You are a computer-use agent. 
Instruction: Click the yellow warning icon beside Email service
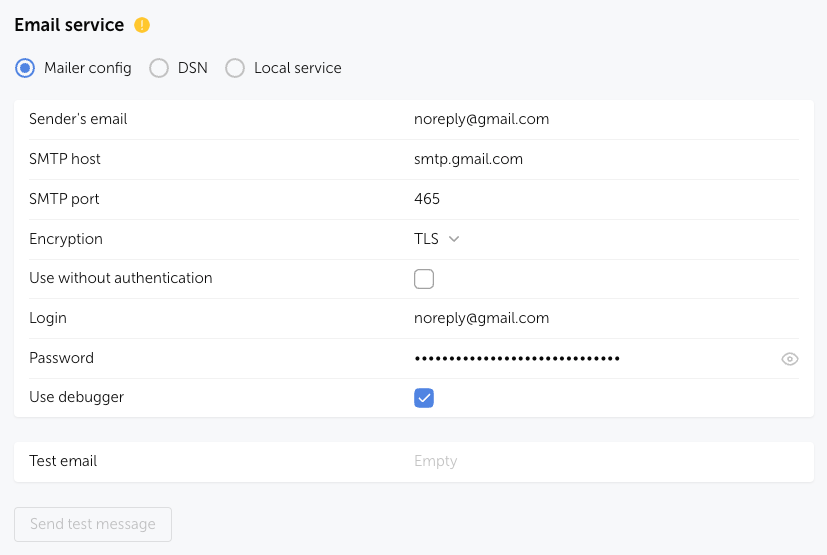point(142,25)
